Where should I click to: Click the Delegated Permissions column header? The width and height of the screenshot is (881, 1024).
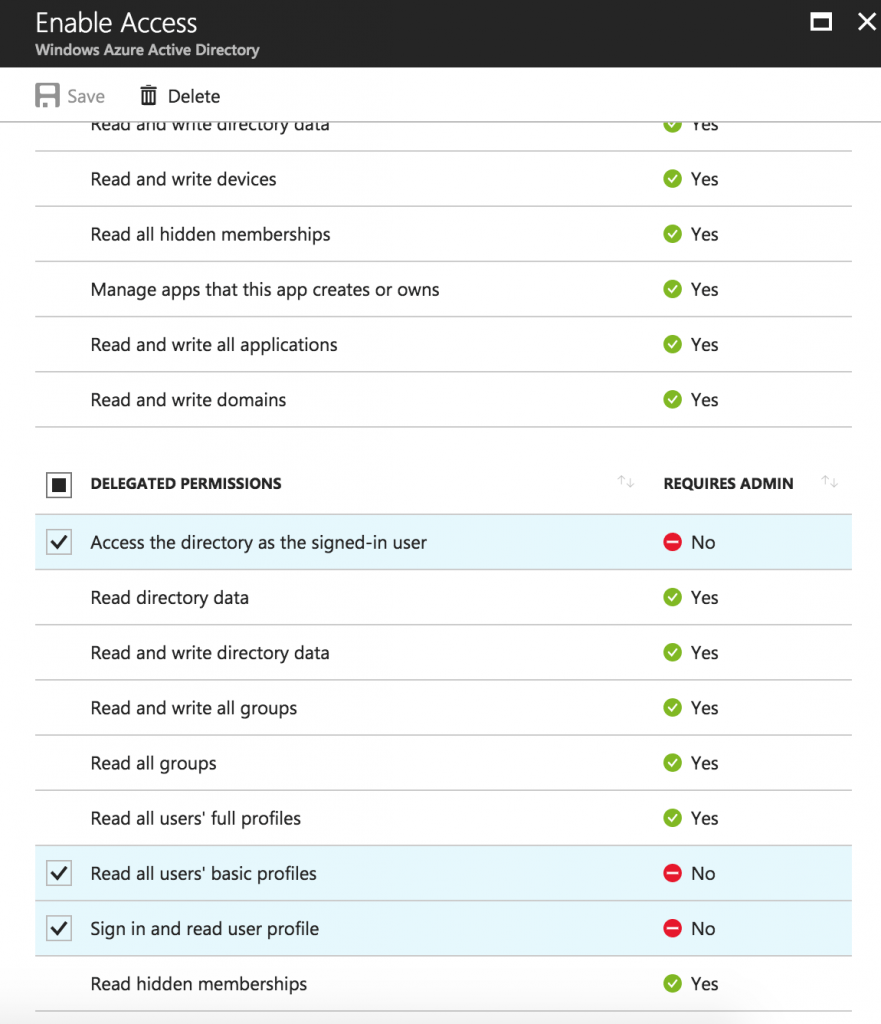coord(186,484)
